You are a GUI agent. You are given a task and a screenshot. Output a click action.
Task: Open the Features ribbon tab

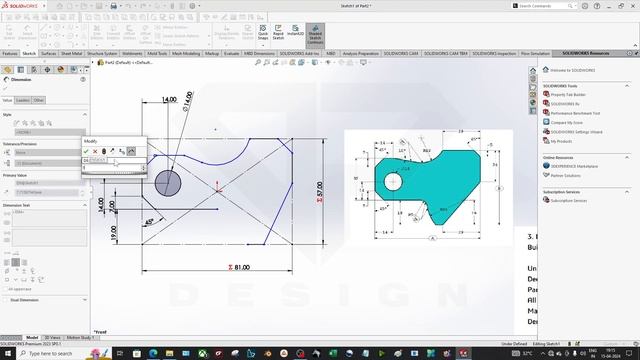coord(10,53)
